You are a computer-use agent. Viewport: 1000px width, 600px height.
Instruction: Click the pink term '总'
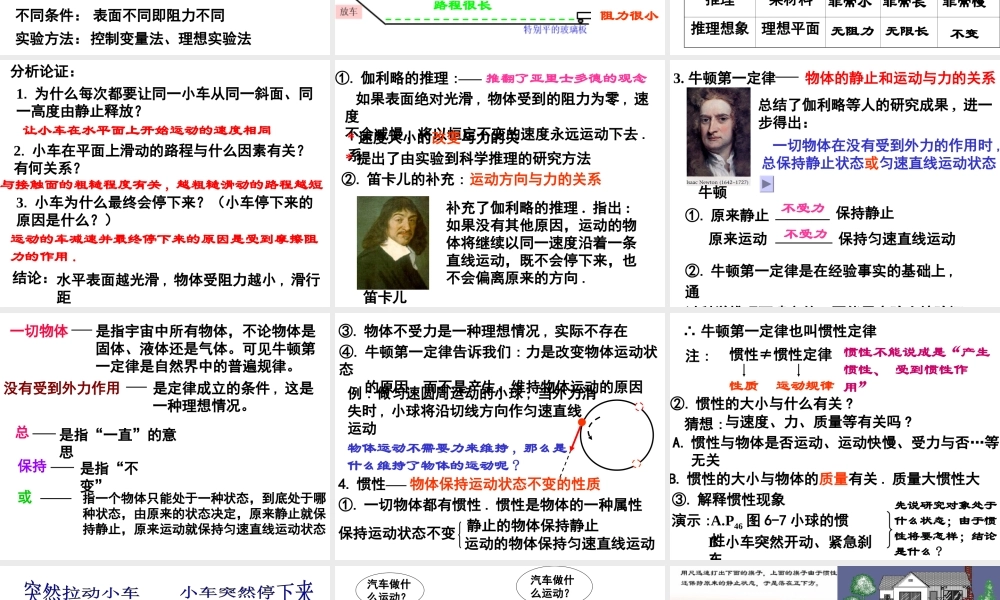[x=22, y=432]
